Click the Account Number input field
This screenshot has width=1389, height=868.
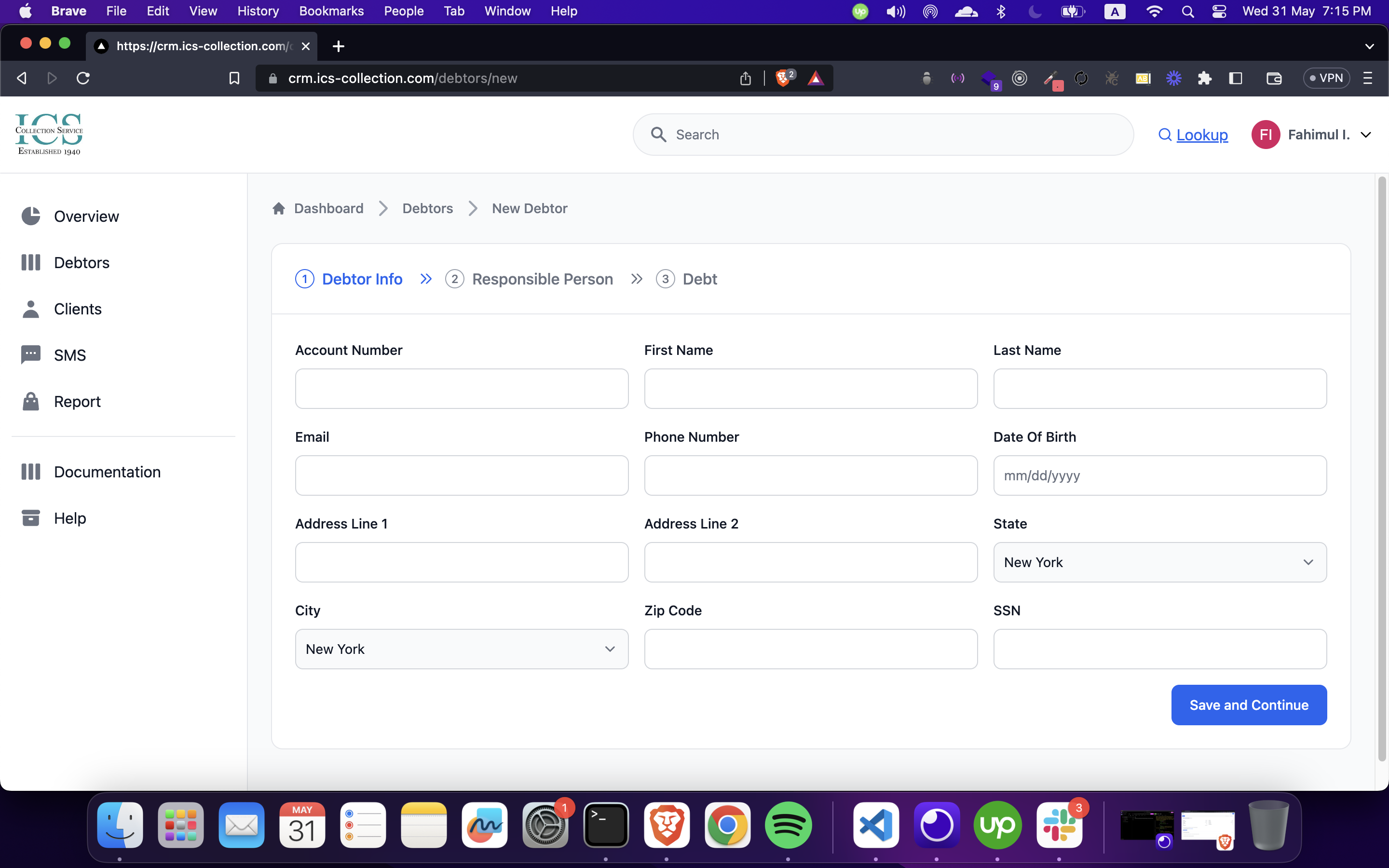462,389
